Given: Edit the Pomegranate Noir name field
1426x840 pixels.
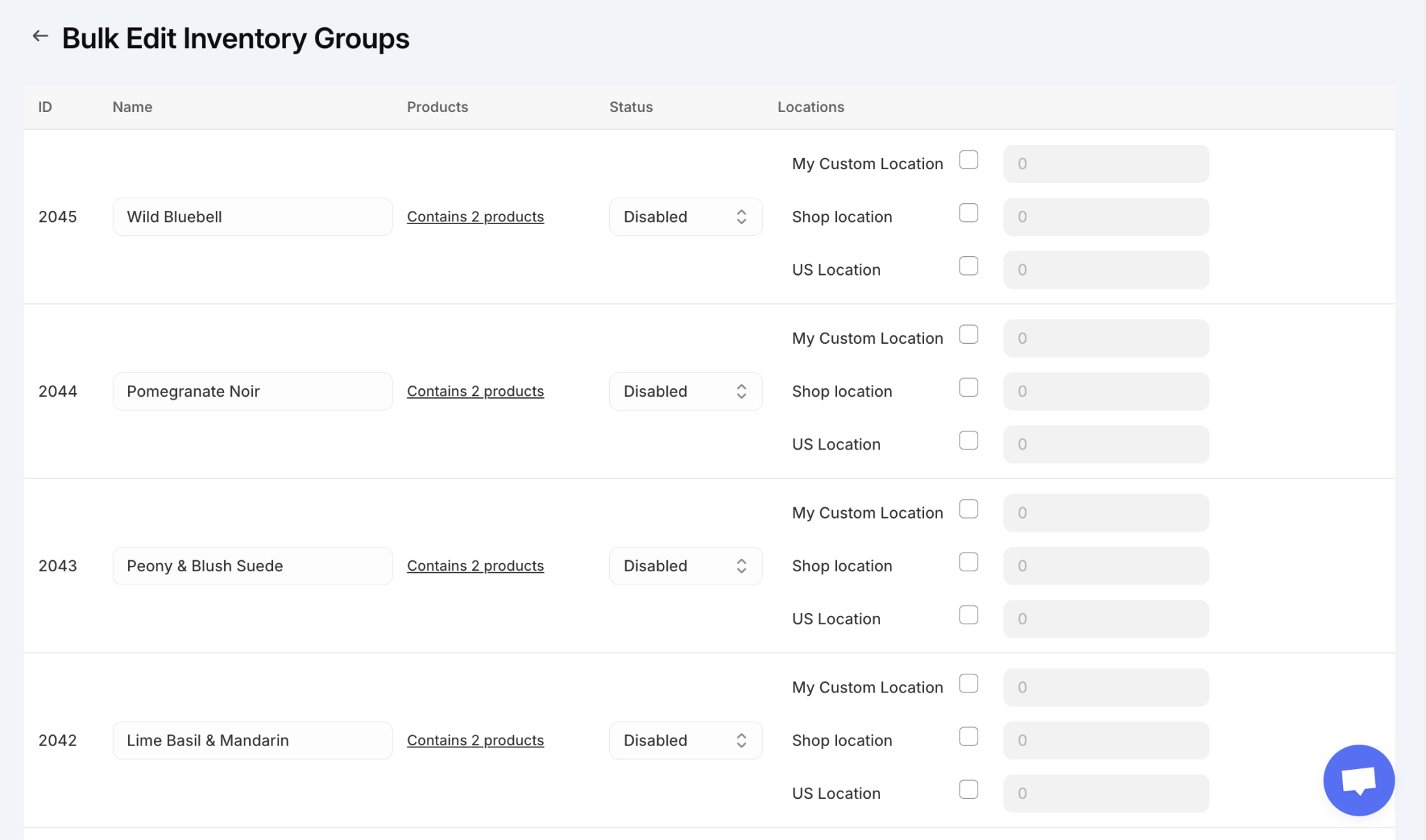Looking at the screenshot, I should point(253,392).
